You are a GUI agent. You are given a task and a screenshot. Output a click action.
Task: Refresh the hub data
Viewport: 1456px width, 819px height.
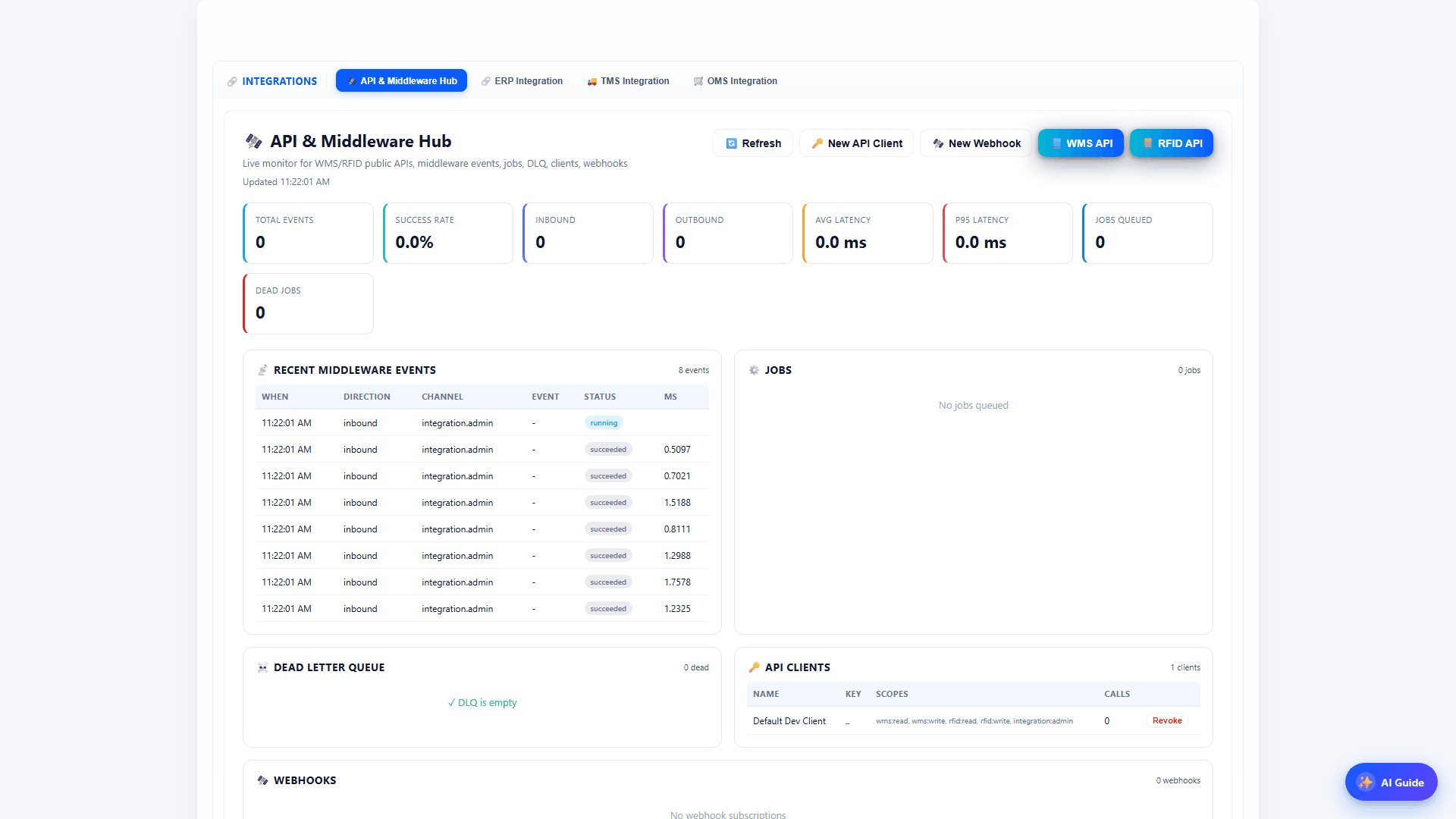(753, 143)
